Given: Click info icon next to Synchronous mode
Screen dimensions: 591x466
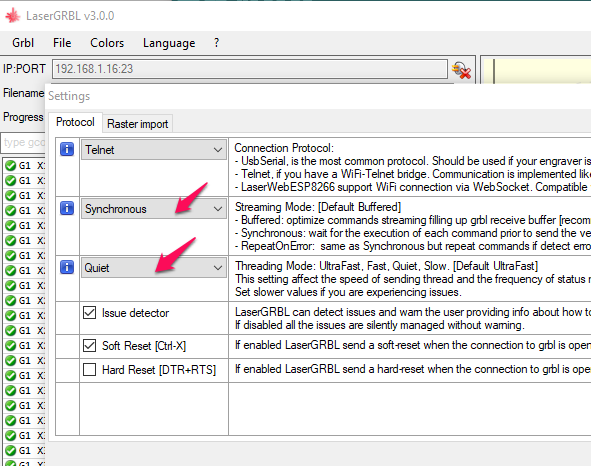Looking at the screenshot, I should coord(67,208).
